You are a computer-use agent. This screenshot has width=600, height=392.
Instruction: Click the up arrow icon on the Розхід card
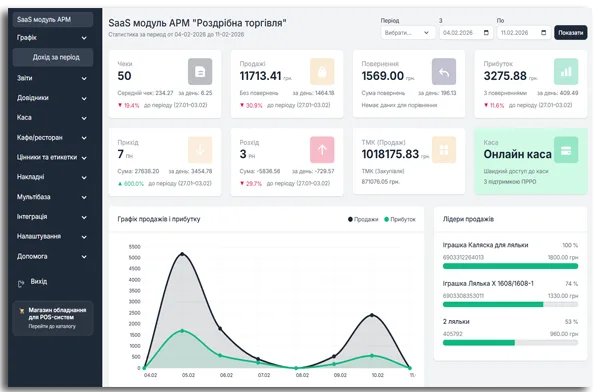coord(322,150)
